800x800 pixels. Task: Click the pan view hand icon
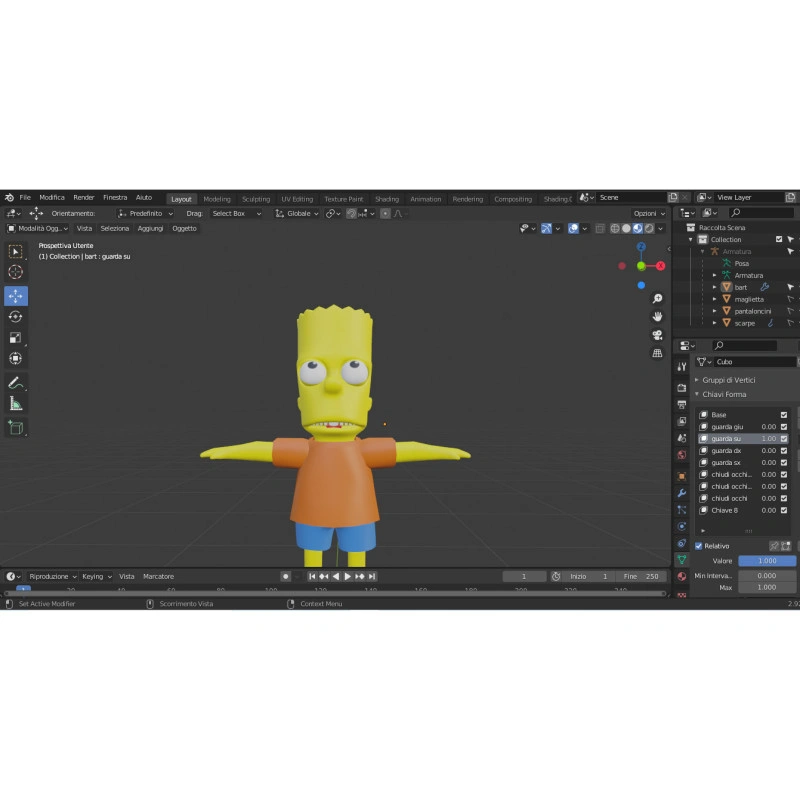coord(657,317)
